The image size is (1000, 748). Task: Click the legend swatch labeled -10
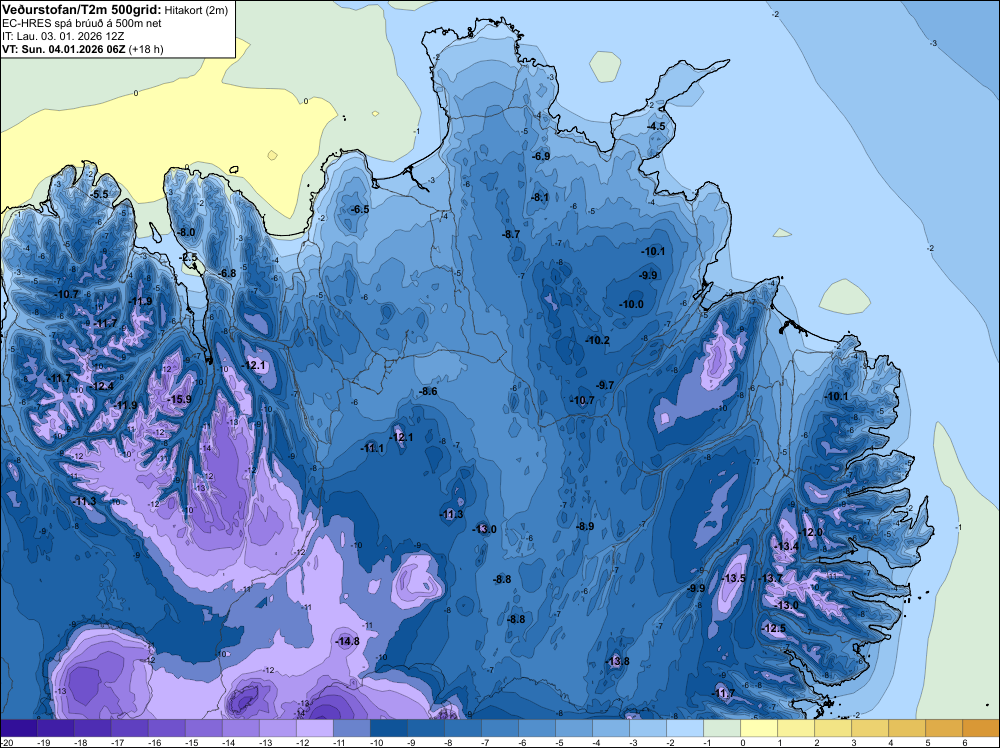tap(389, 728)
